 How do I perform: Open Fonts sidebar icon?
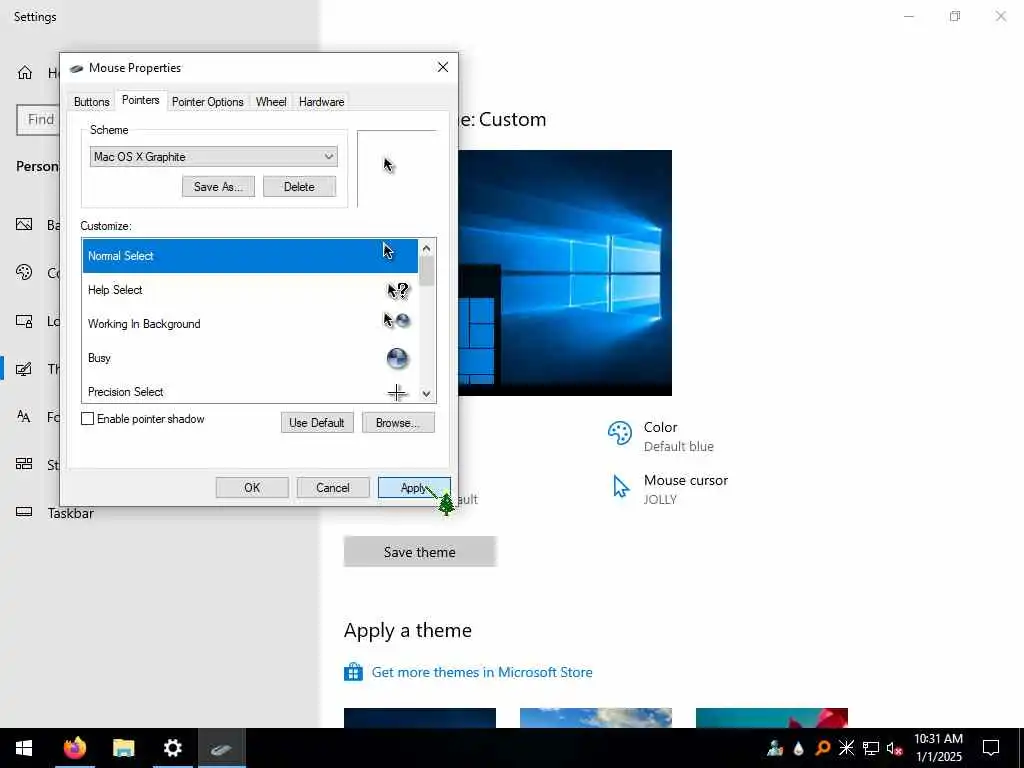pyautogui.click(x=24, y=416)
